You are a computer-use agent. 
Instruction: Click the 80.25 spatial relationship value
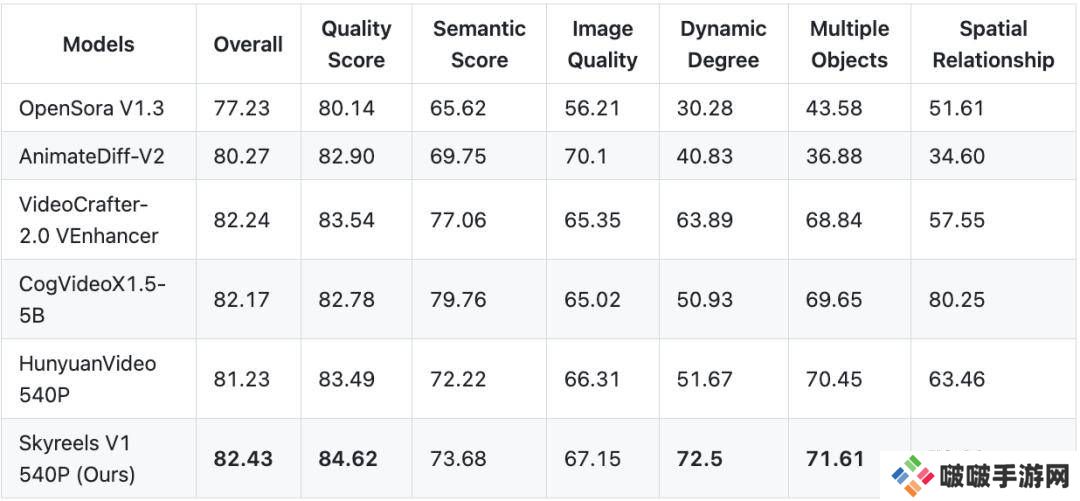(x=957, y=300)
